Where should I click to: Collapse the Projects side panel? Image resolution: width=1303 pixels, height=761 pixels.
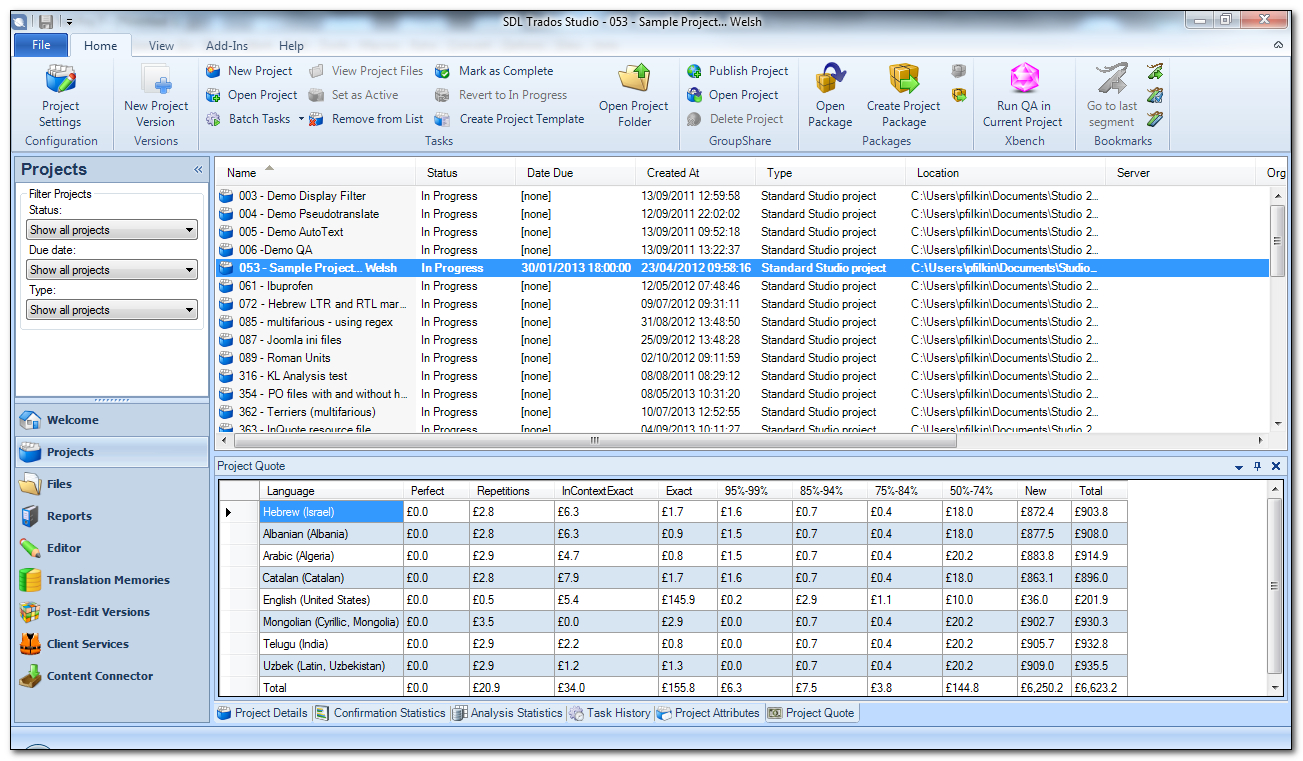(198, 170)
